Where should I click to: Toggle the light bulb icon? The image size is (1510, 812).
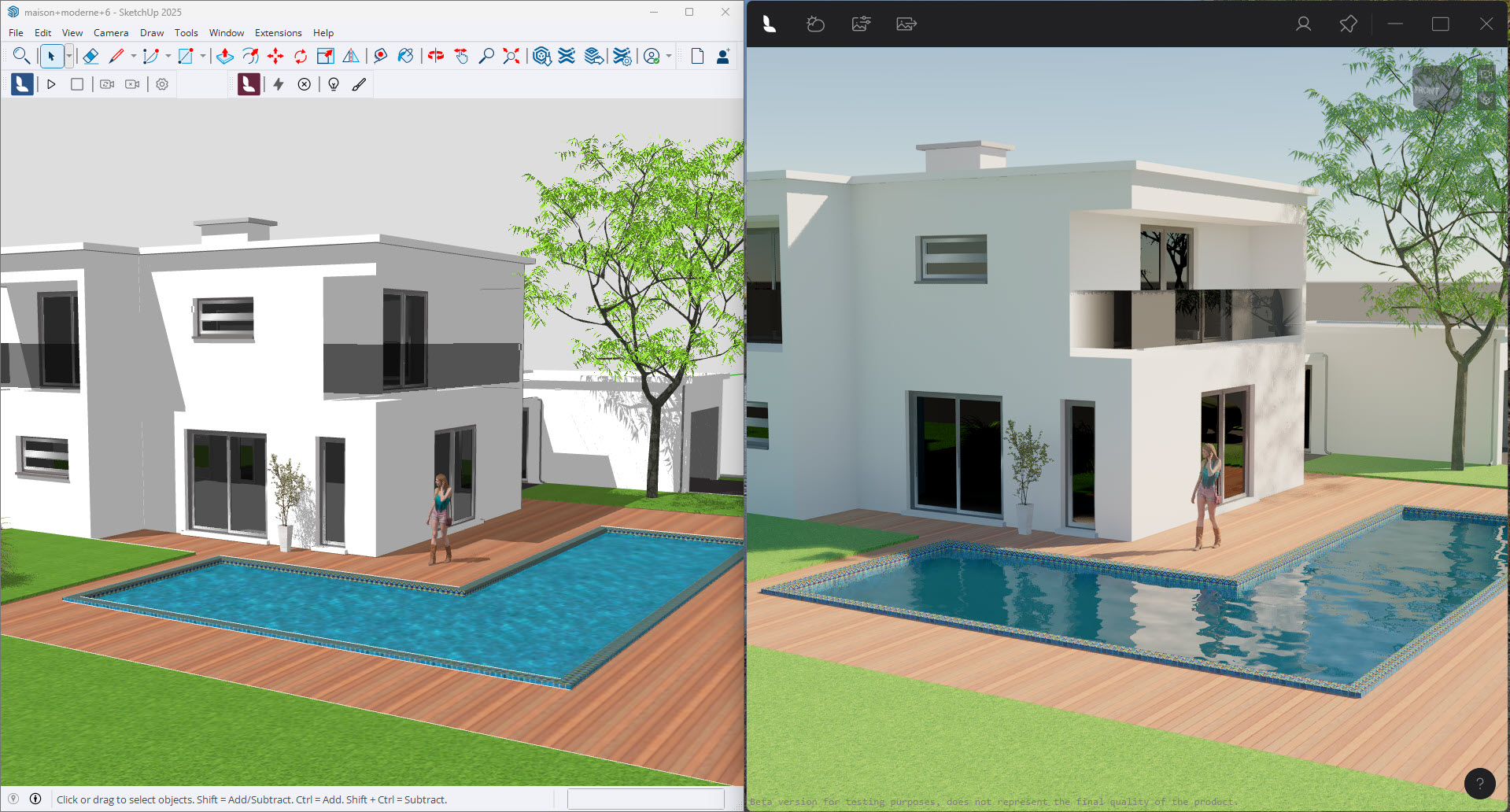coord(334,84)
